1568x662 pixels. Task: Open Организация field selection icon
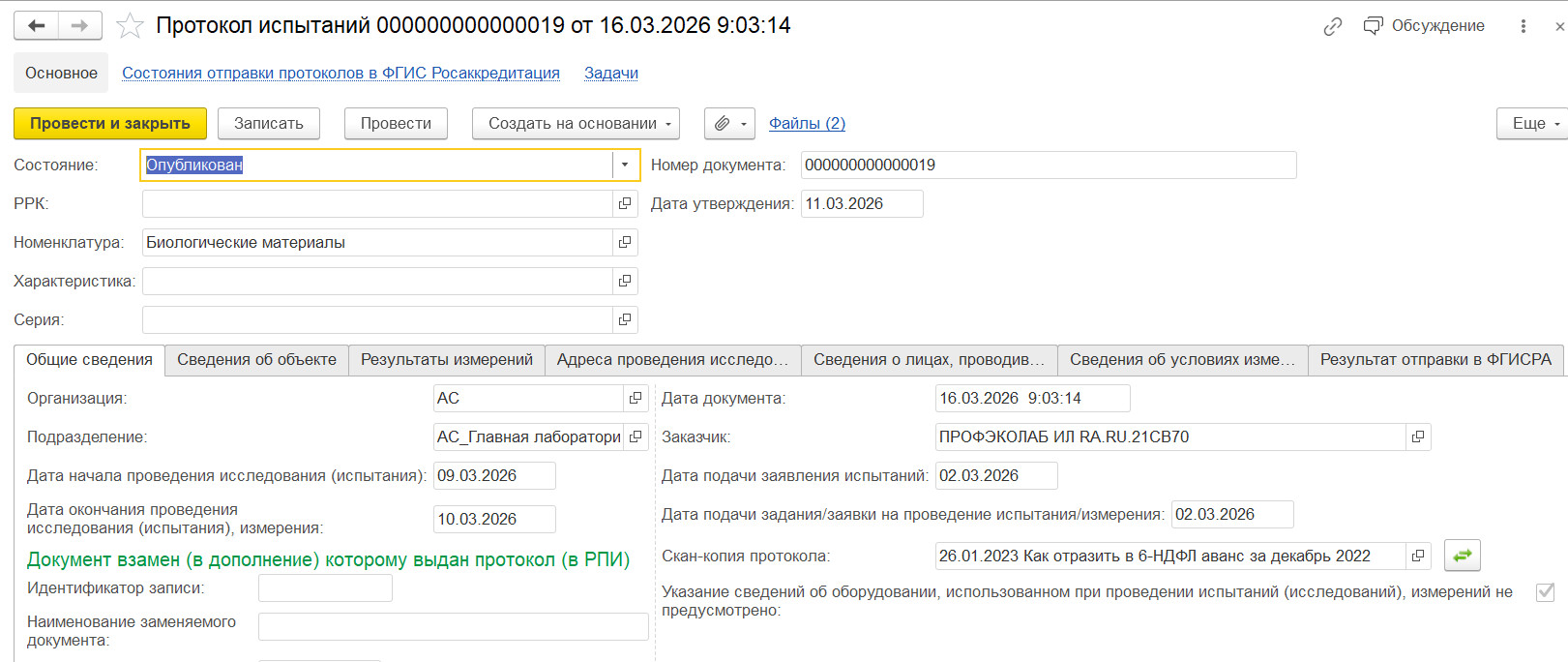click(x=636, y=398)
